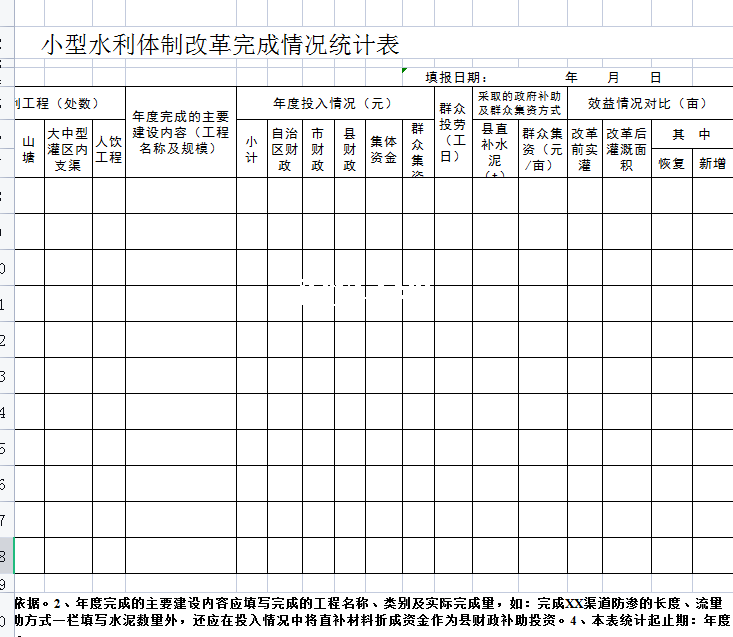
Task: Click the 集体资金 header cell
Action: pos(383,150)
